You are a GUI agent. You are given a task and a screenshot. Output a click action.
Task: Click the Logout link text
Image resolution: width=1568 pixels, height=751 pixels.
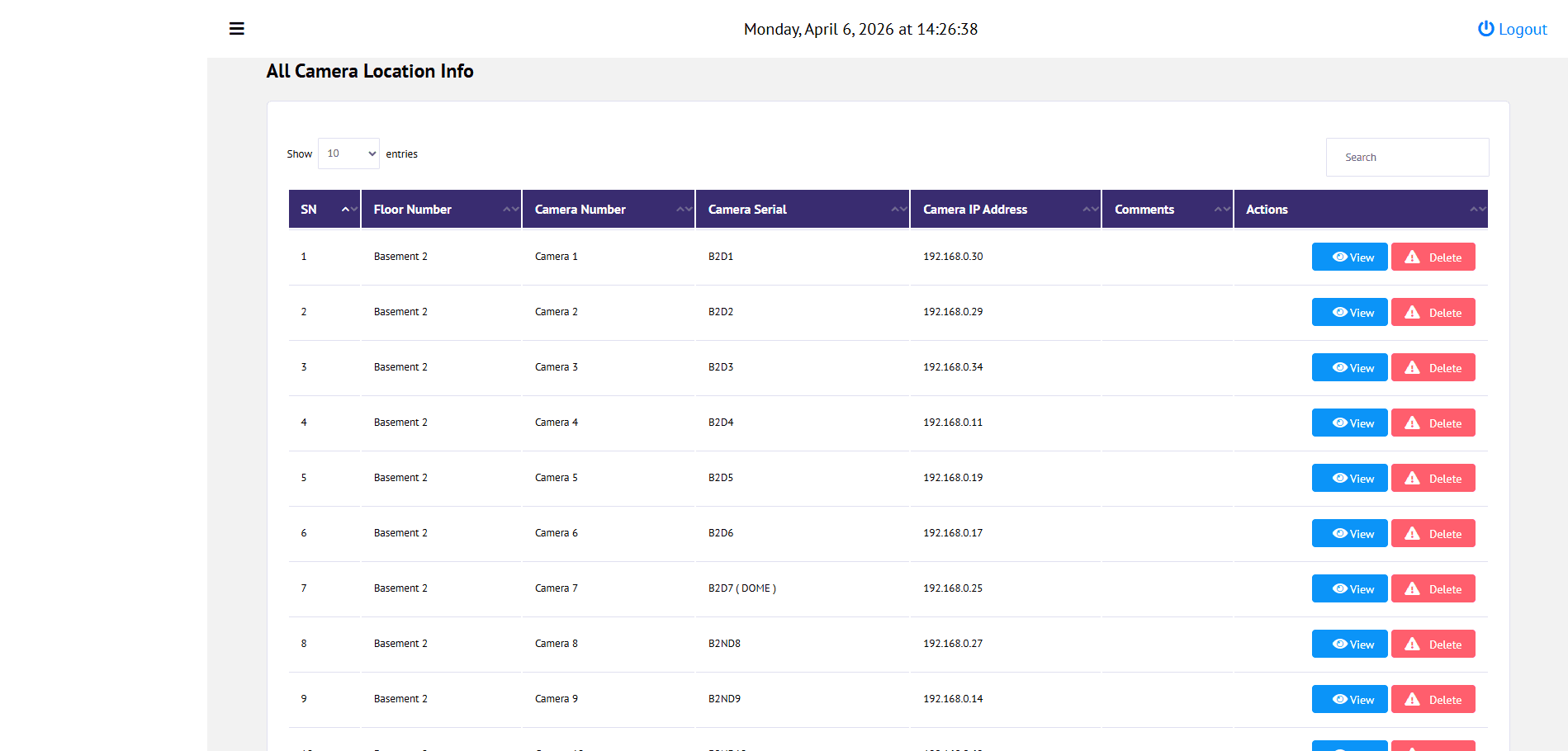(1522, 30)
